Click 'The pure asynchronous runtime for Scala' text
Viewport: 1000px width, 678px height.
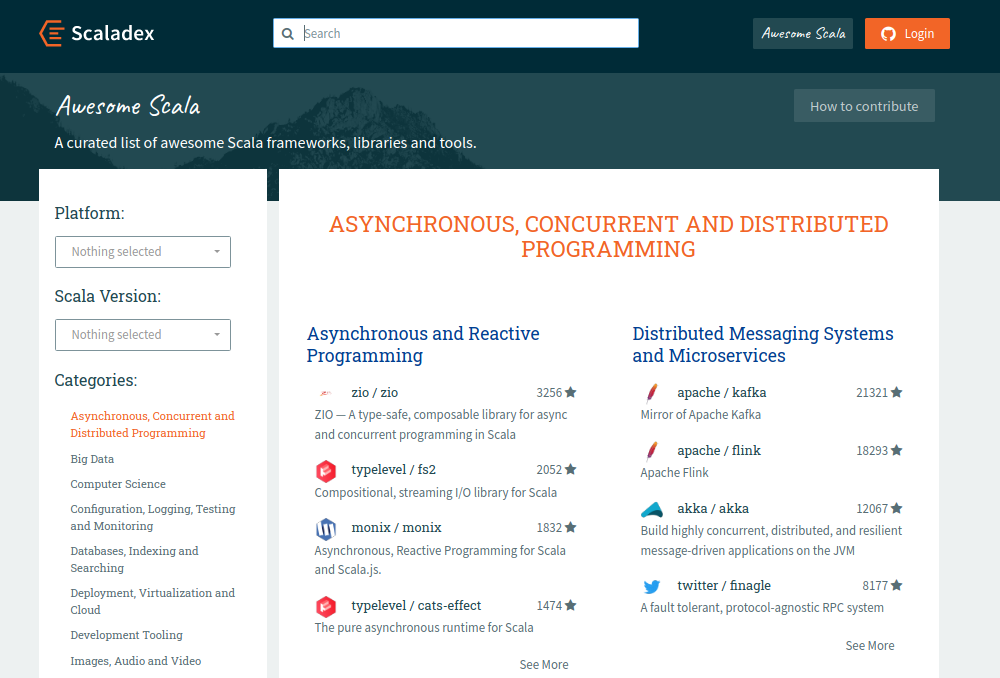(x=424, y=628)
